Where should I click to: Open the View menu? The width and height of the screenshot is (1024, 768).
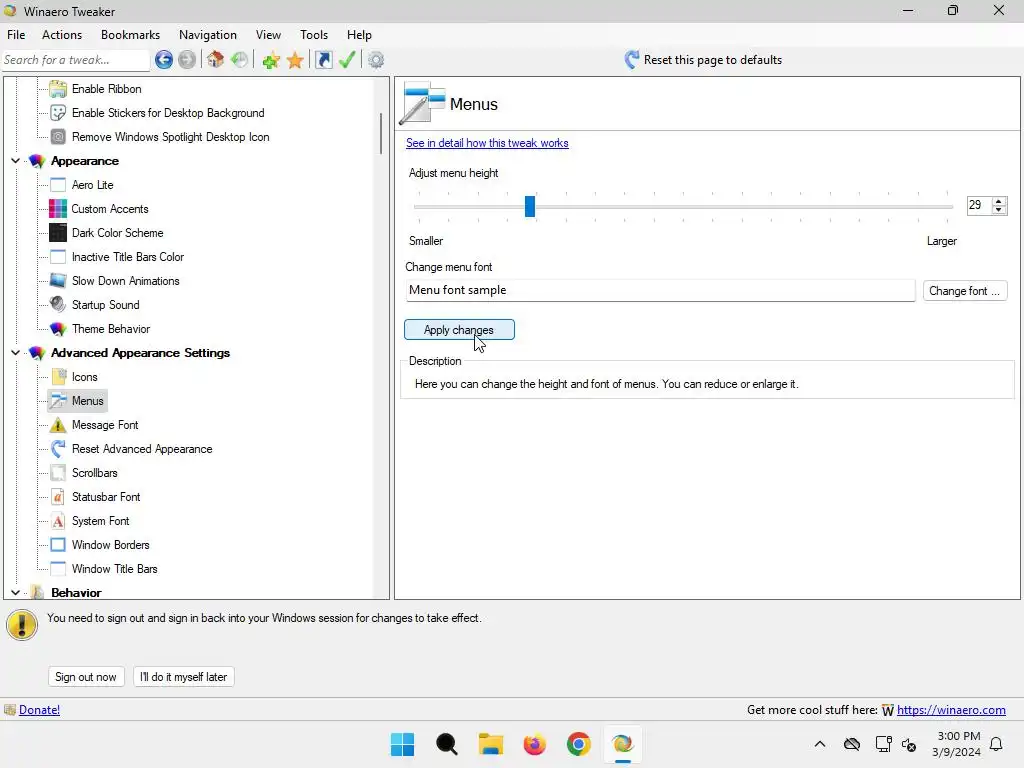268,35
